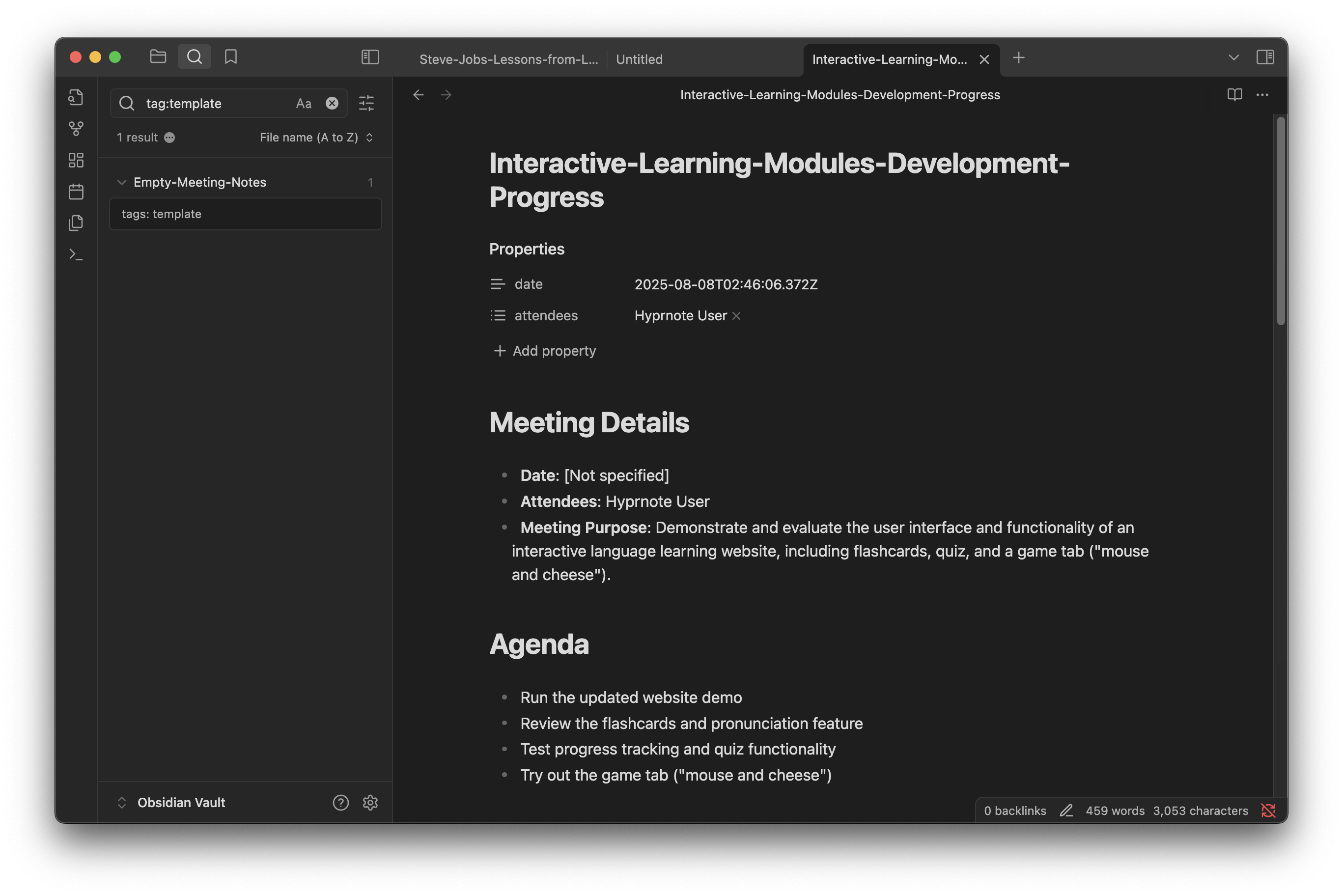Open the File name sort dropdown

[316, 138]
